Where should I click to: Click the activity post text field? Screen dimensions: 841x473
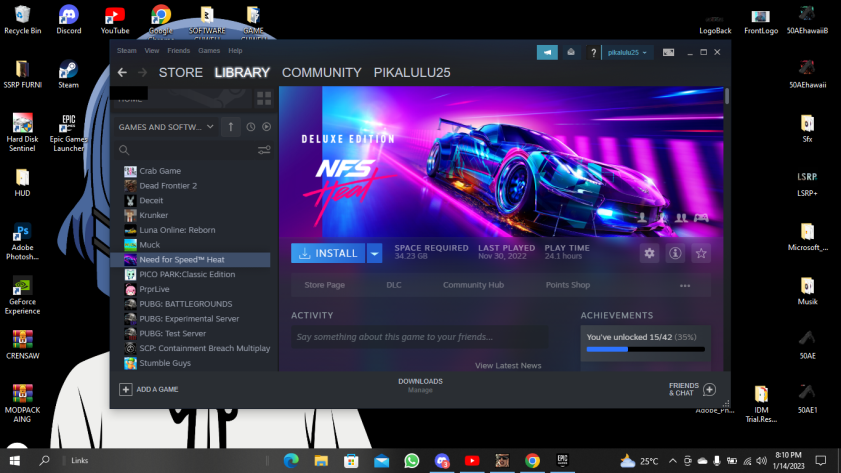(x=419, y=337)
